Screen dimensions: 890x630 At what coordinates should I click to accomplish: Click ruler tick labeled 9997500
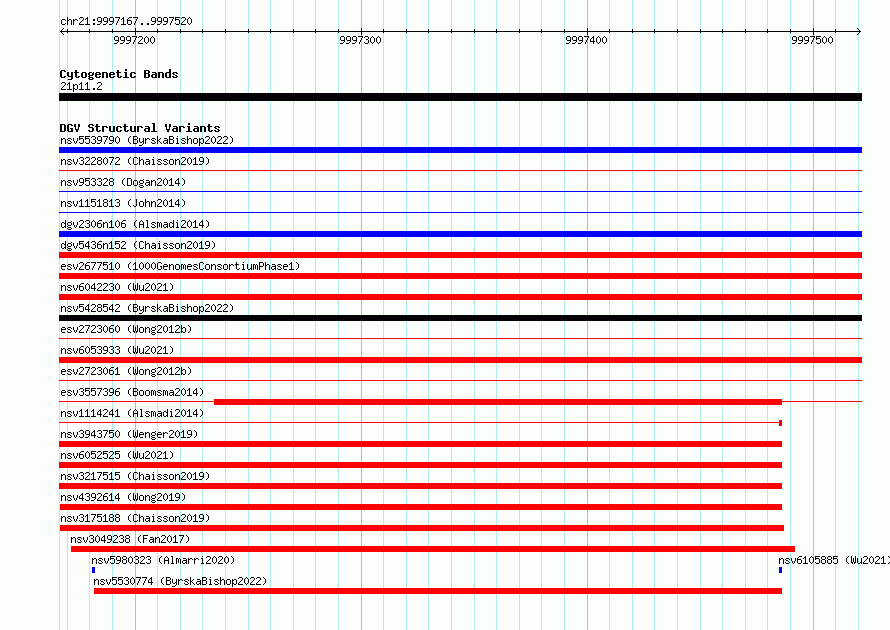pos(812,40)
